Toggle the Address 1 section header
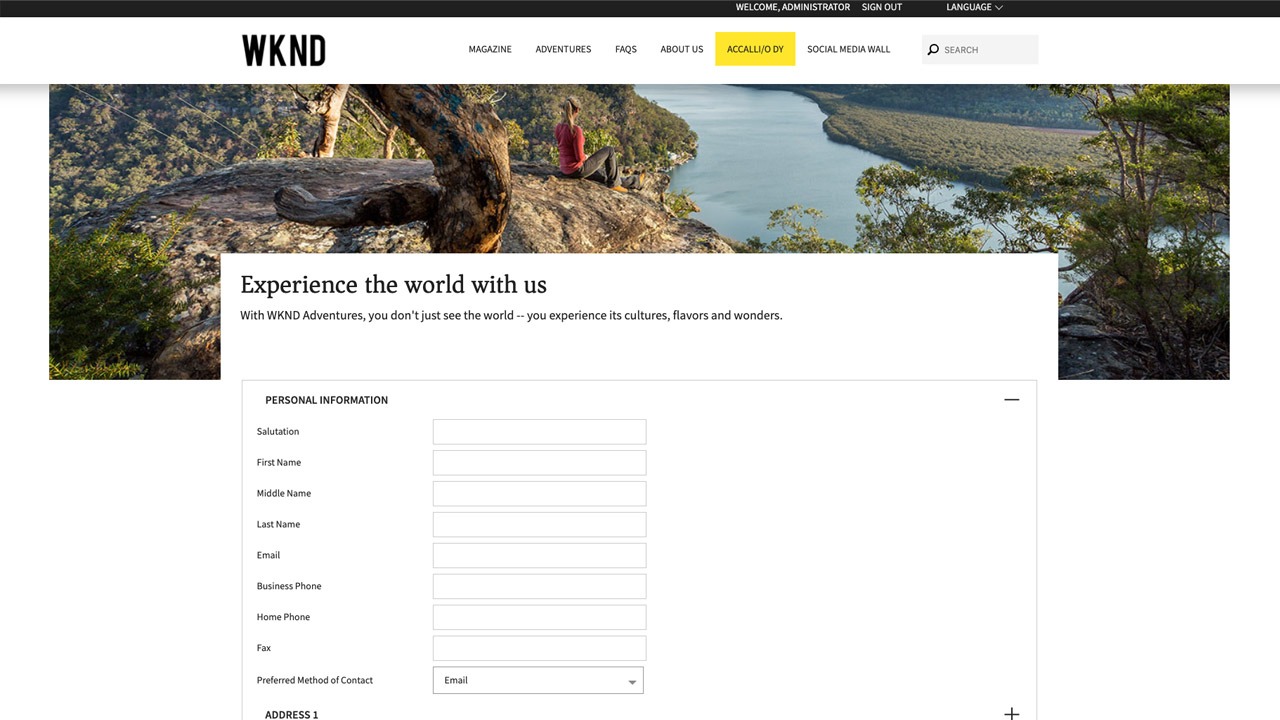The height and width of the screenshot is (720, 1280). click(x=292, y=714)
